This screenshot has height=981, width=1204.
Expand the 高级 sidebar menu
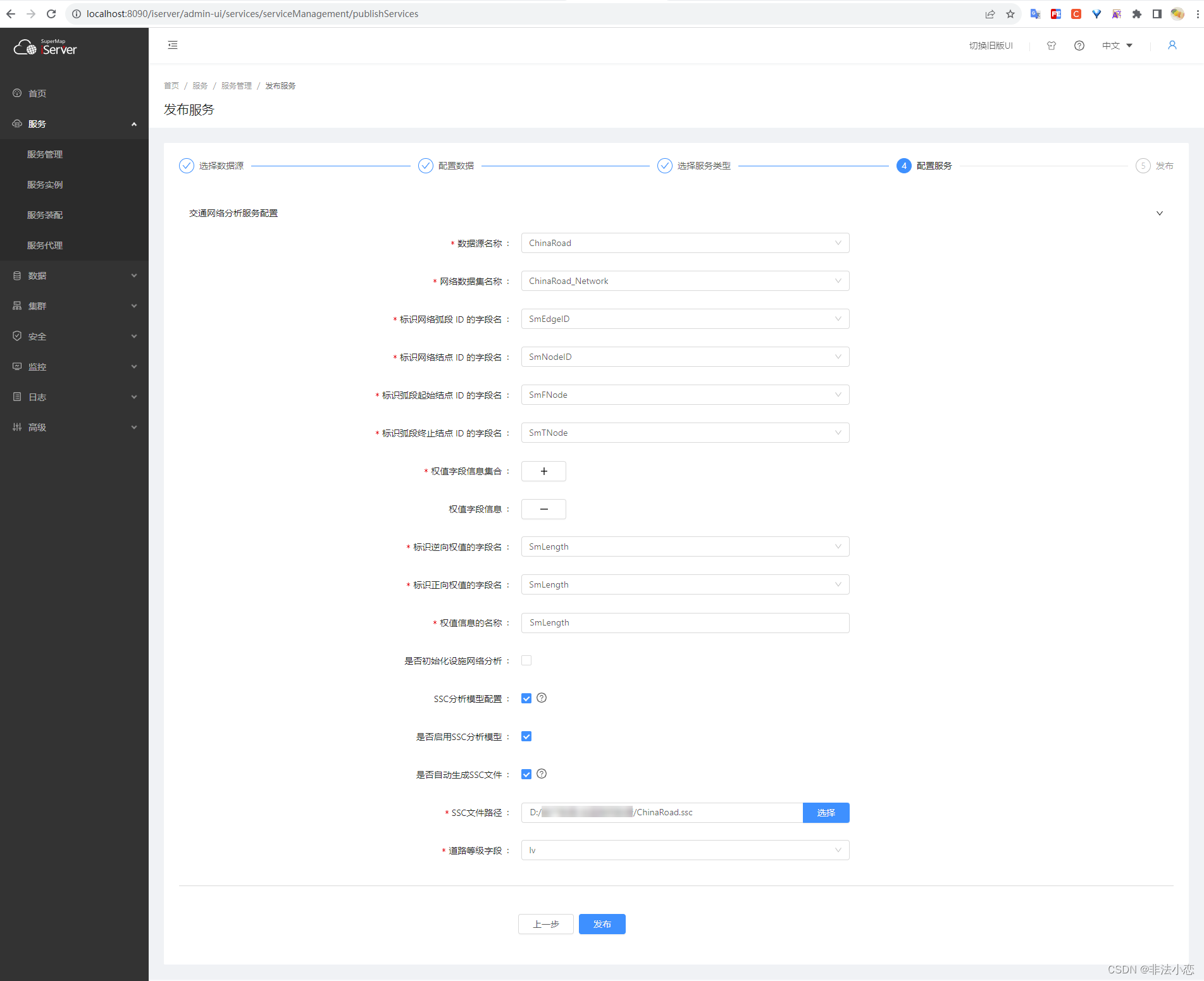(x=74, y=428)
